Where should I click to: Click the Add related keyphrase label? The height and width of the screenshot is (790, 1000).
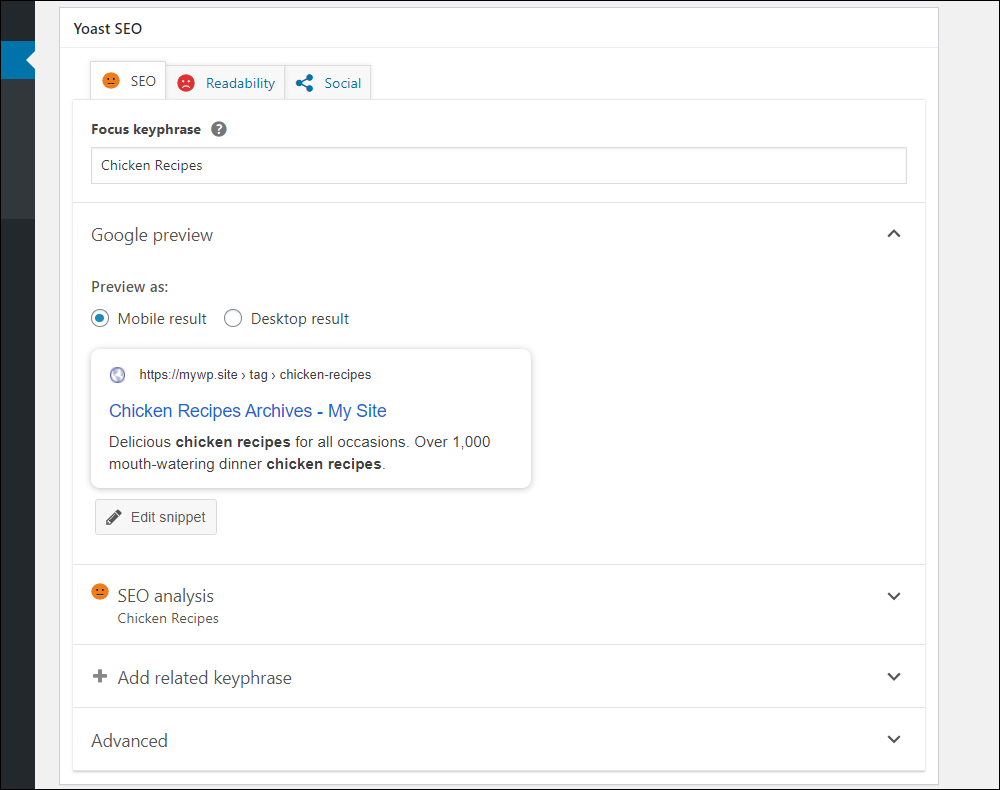[x=205, y=678]
